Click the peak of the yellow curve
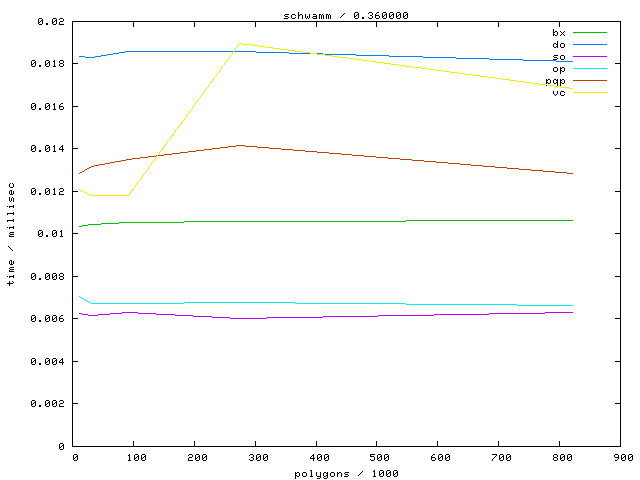This screenshot has height=480, width=640. coord(240,44)
